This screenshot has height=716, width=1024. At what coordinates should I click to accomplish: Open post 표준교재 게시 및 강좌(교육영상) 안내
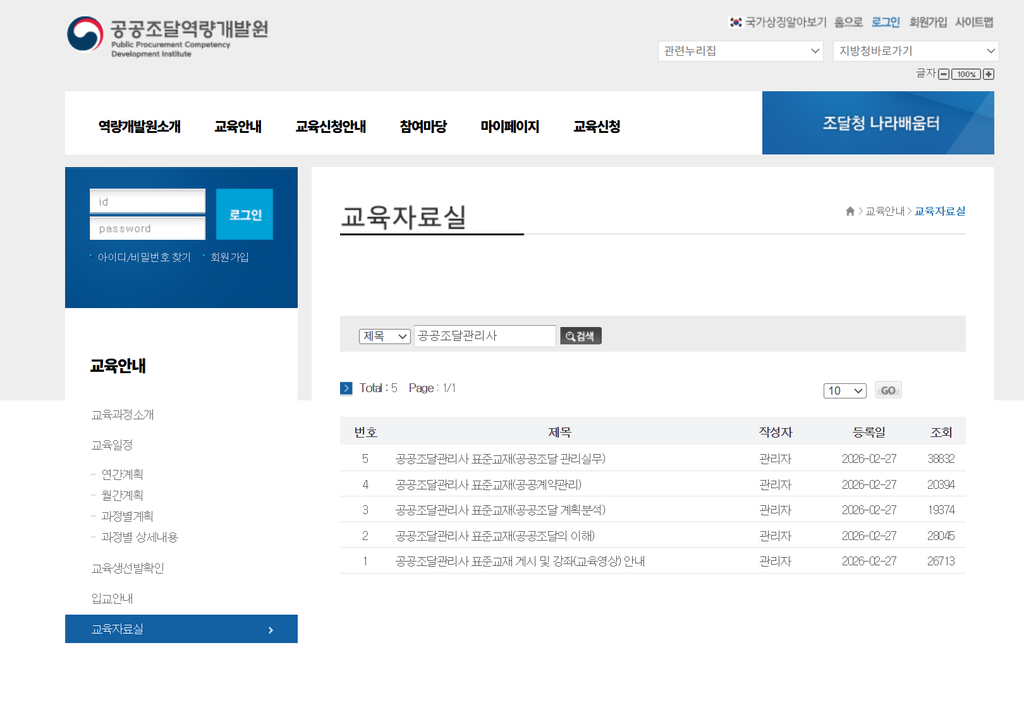click(x=520, y=562)
